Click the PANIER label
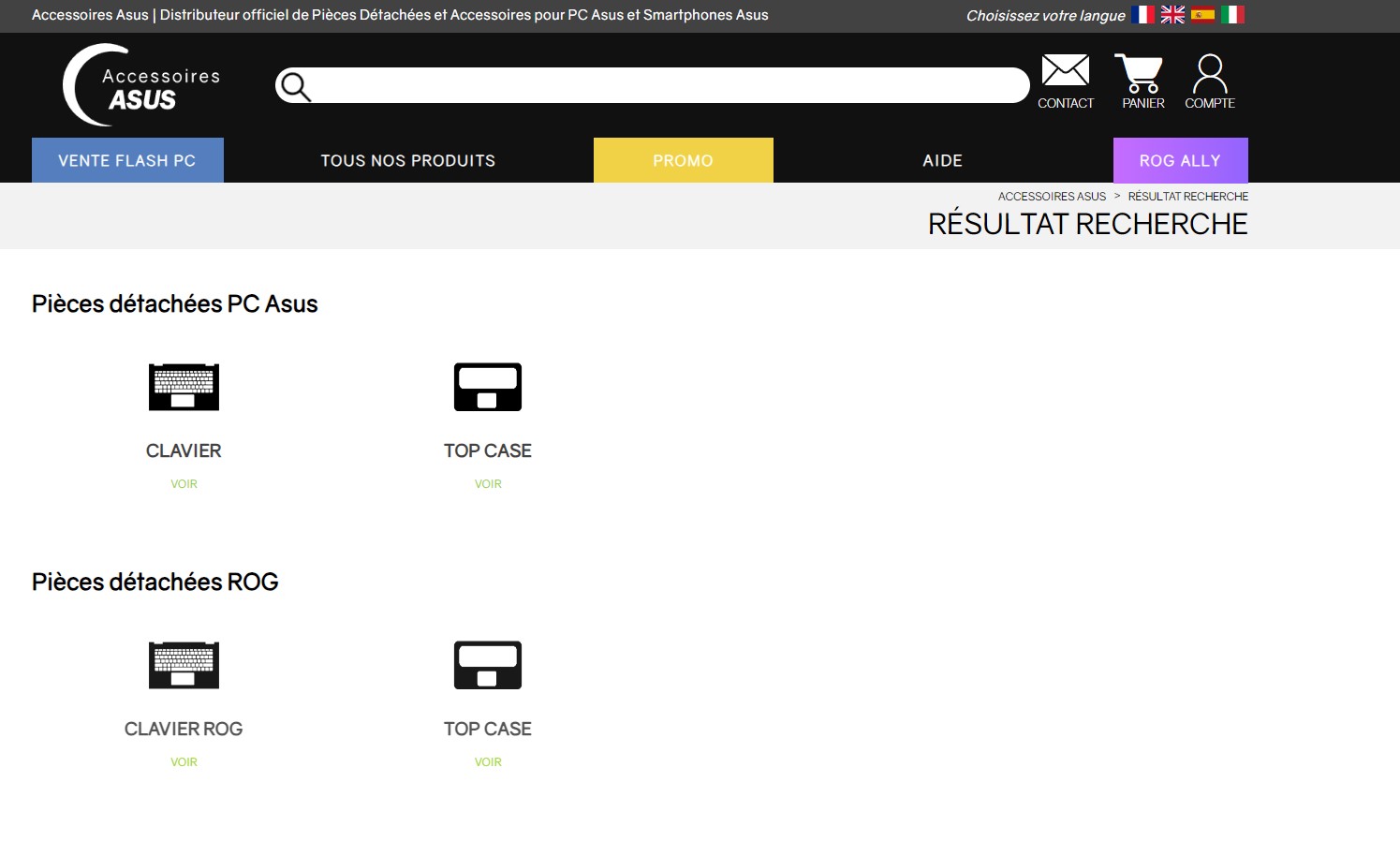The height and width of the screenshot is (841, 1400). point(1143,103)
